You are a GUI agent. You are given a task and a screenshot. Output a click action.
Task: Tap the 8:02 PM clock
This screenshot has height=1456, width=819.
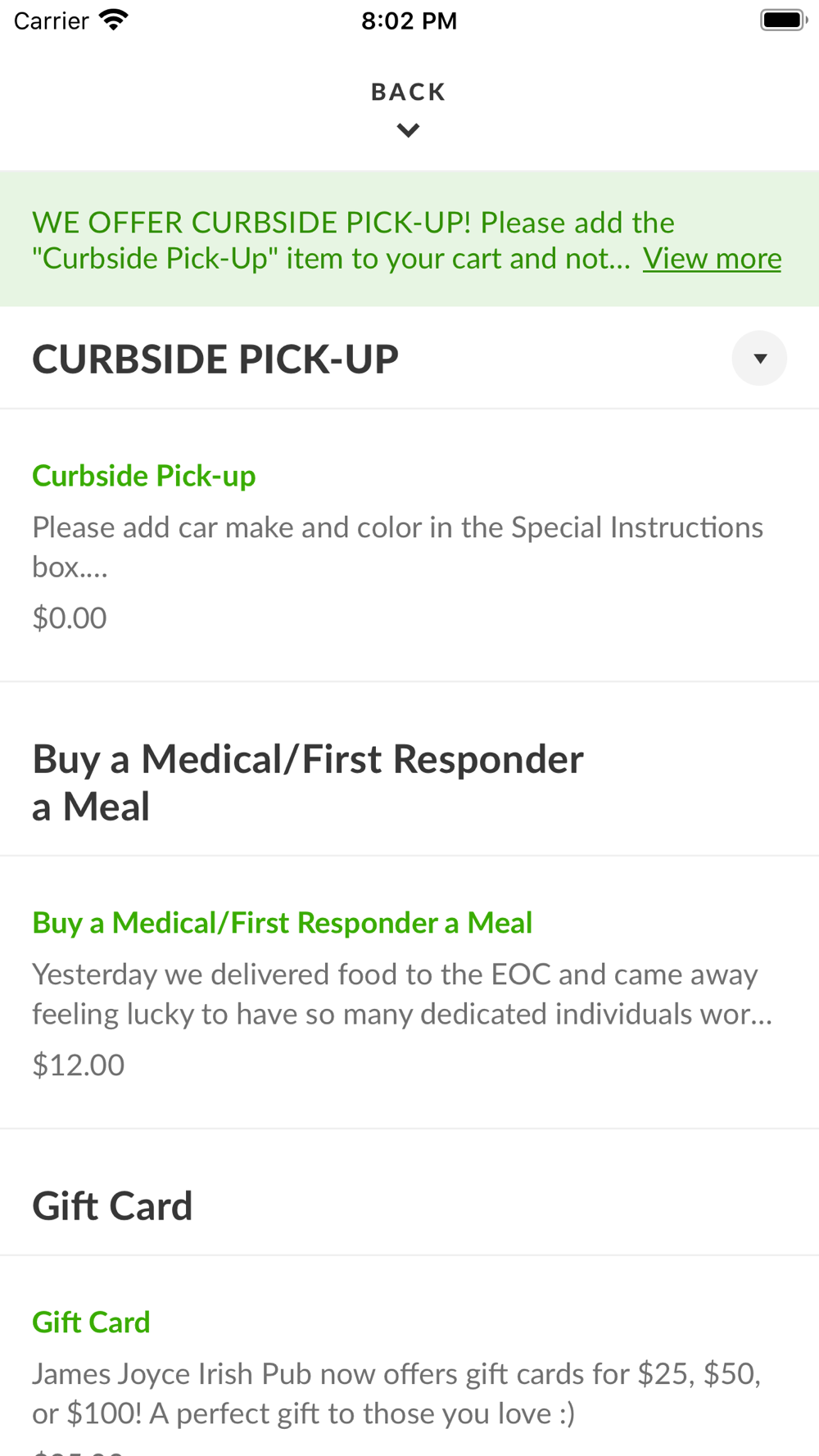(409, 20)
